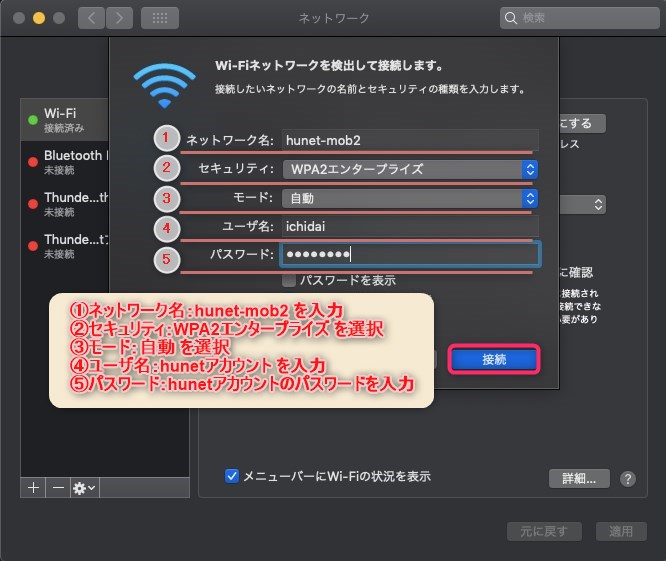Click the back navigation arrow
This screenshot has height=561, width=666.
click(91, 18)
